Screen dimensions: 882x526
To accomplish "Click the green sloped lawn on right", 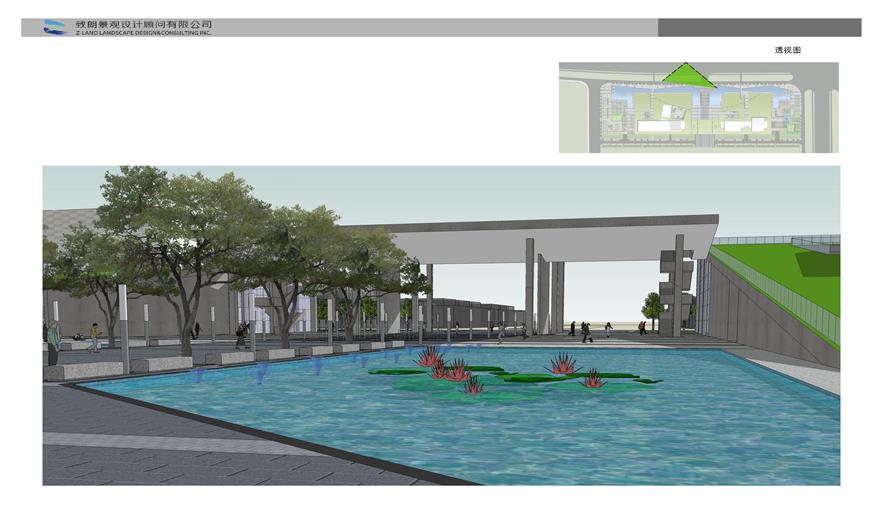I will coord(790,278).
